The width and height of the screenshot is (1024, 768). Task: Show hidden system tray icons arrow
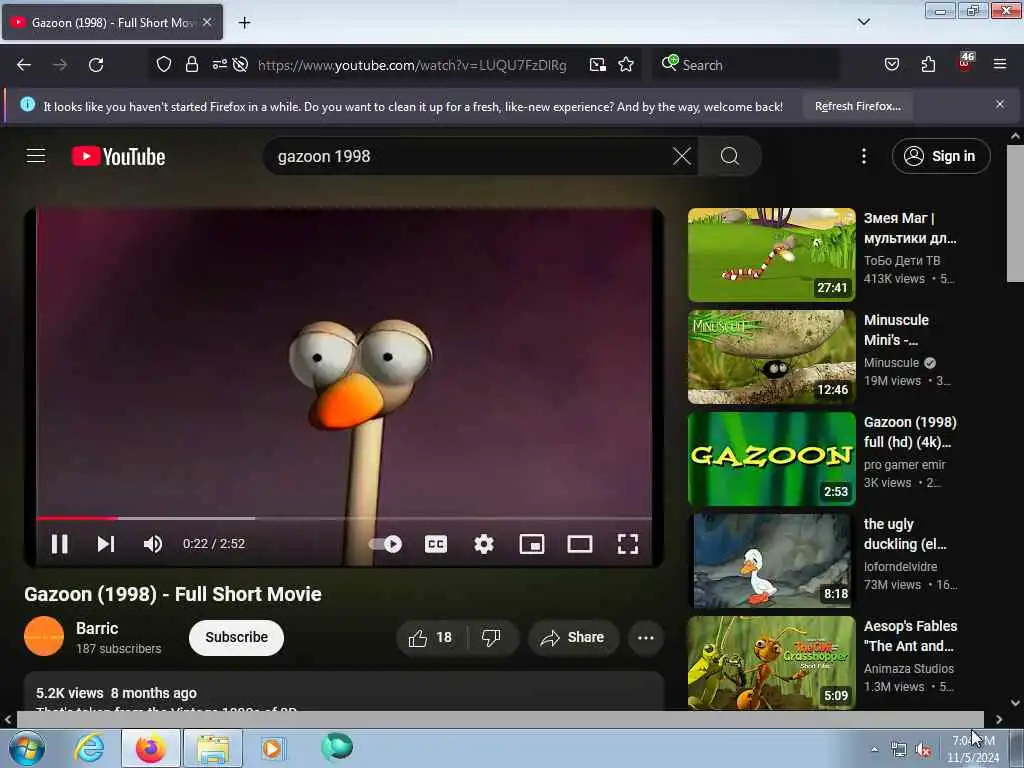point(874,749)
